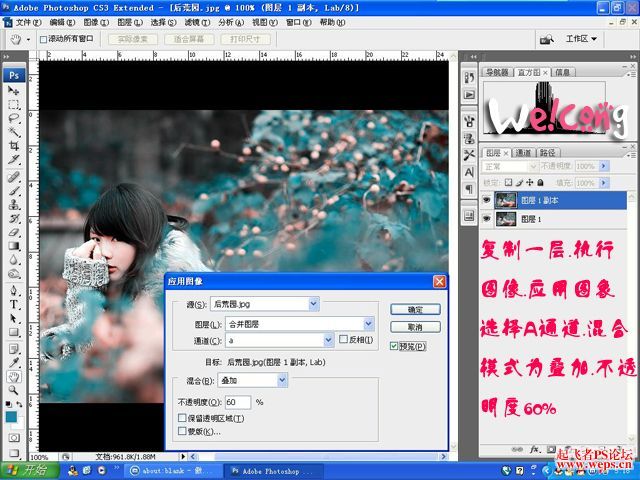Switch to the 通道 (Channels) panel tab
Viewport: 640px width, 480px height.
point(523,153)
